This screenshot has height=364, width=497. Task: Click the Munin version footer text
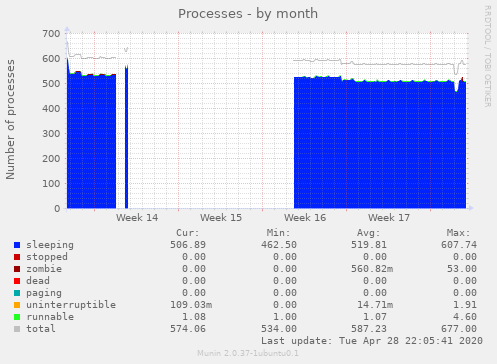248,353
